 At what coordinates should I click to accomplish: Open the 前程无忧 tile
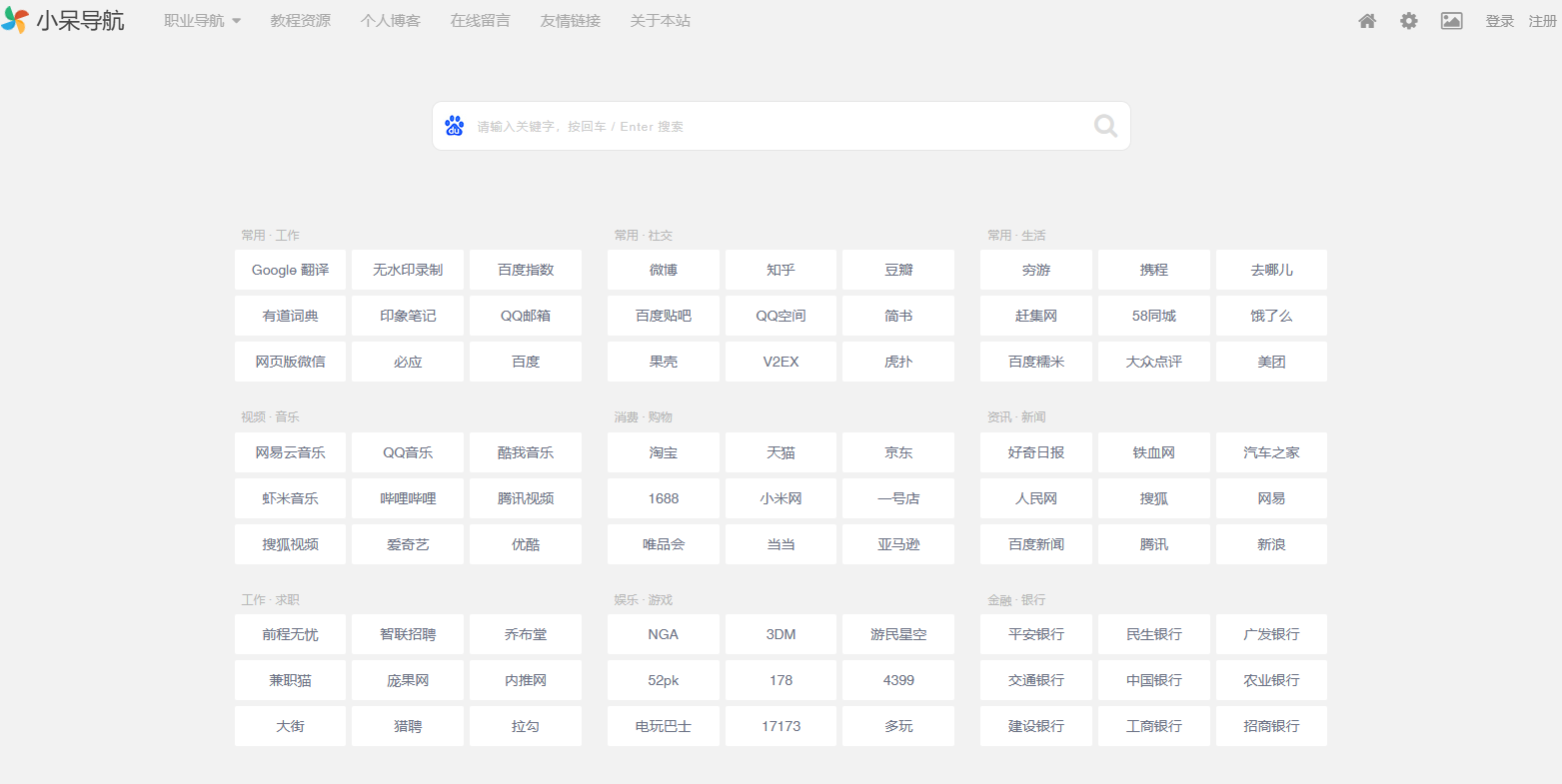pyautogui.click(x=290, y=634)
